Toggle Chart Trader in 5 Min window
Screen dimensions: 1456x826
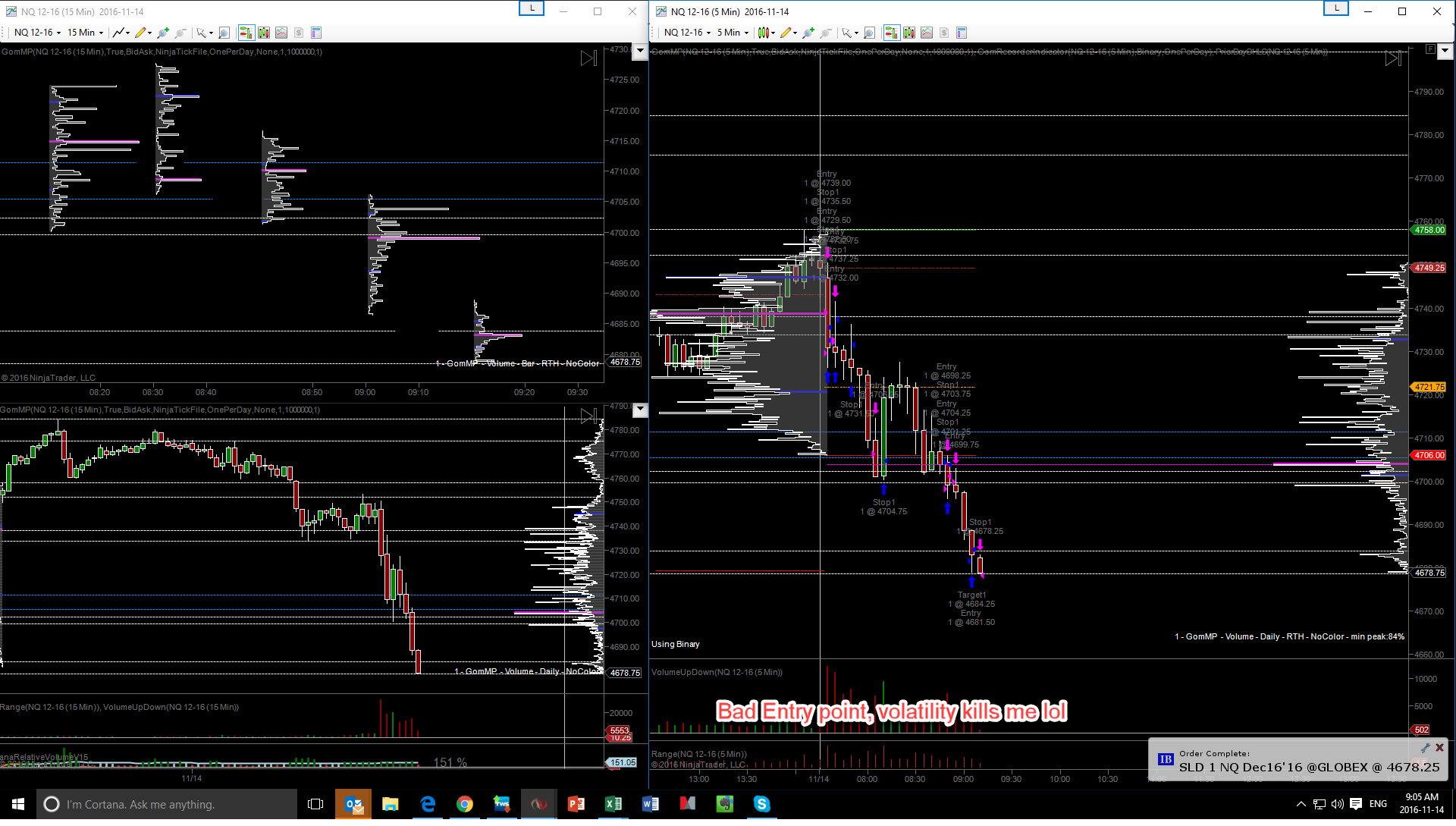891,33
